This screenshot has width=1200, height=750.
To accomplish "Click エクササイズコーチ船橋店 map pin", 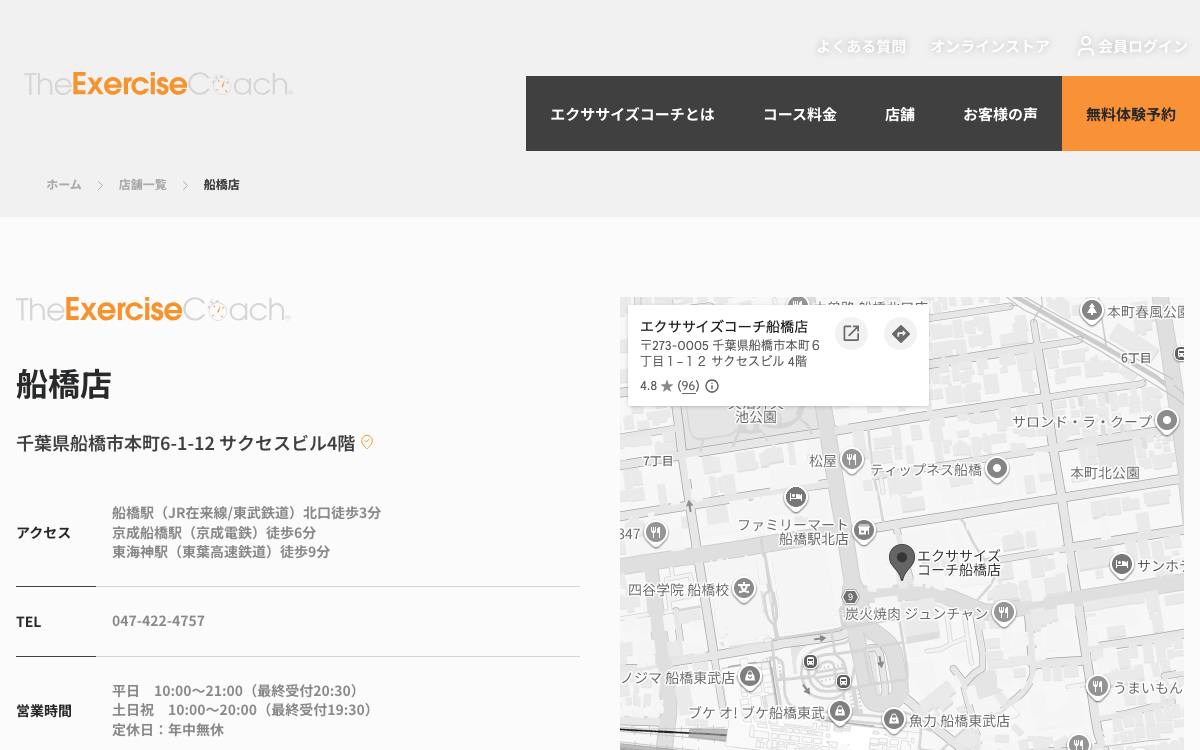I will click(x=902, y=562).
